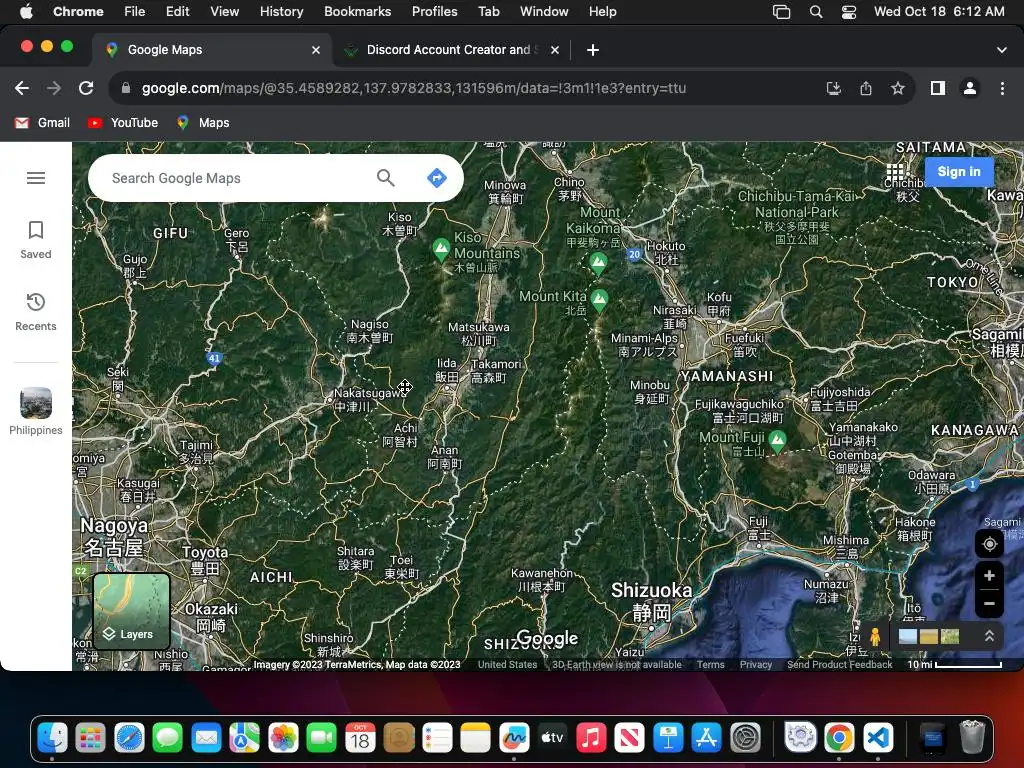Click the Mount Kaikoma marker

(598, 264)
